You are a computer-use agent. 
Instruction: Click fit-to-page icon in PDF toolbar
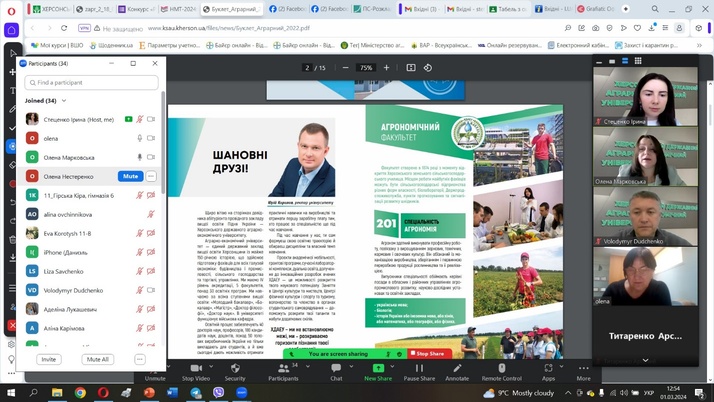tap(411, 68)
